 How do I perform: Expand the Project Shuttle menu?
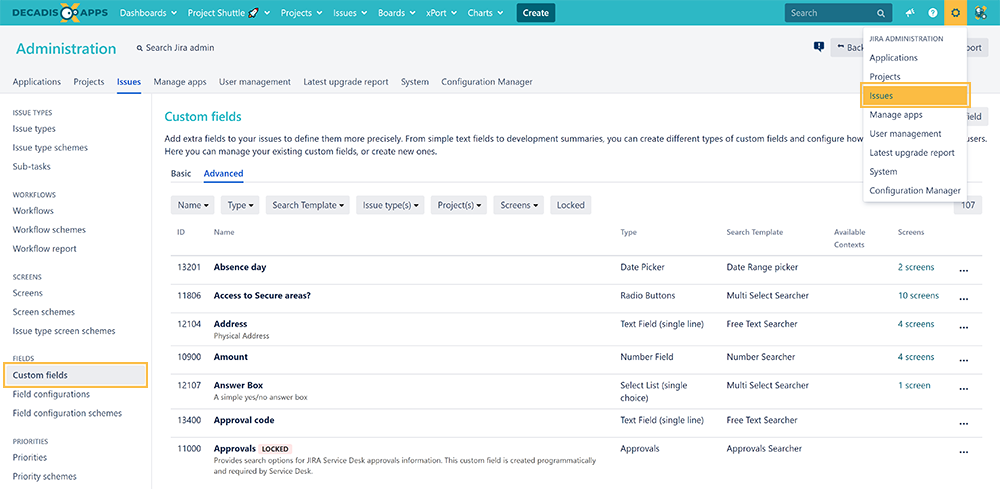pos(229,13)
